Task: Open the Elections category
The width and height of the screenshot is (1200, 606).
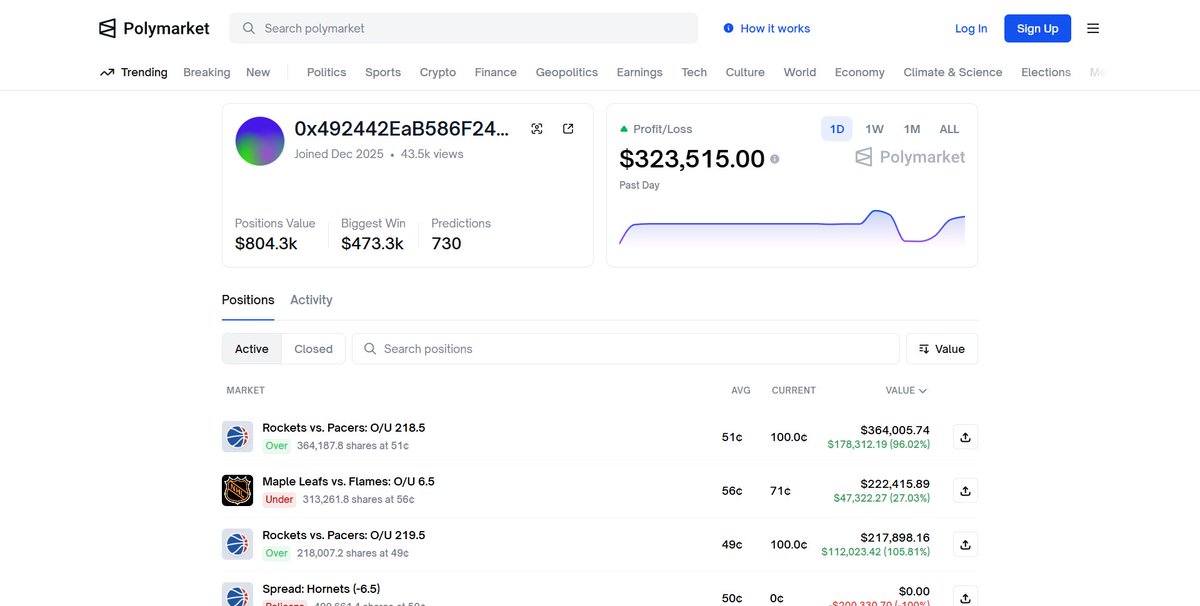Action: pos(1046,72)
